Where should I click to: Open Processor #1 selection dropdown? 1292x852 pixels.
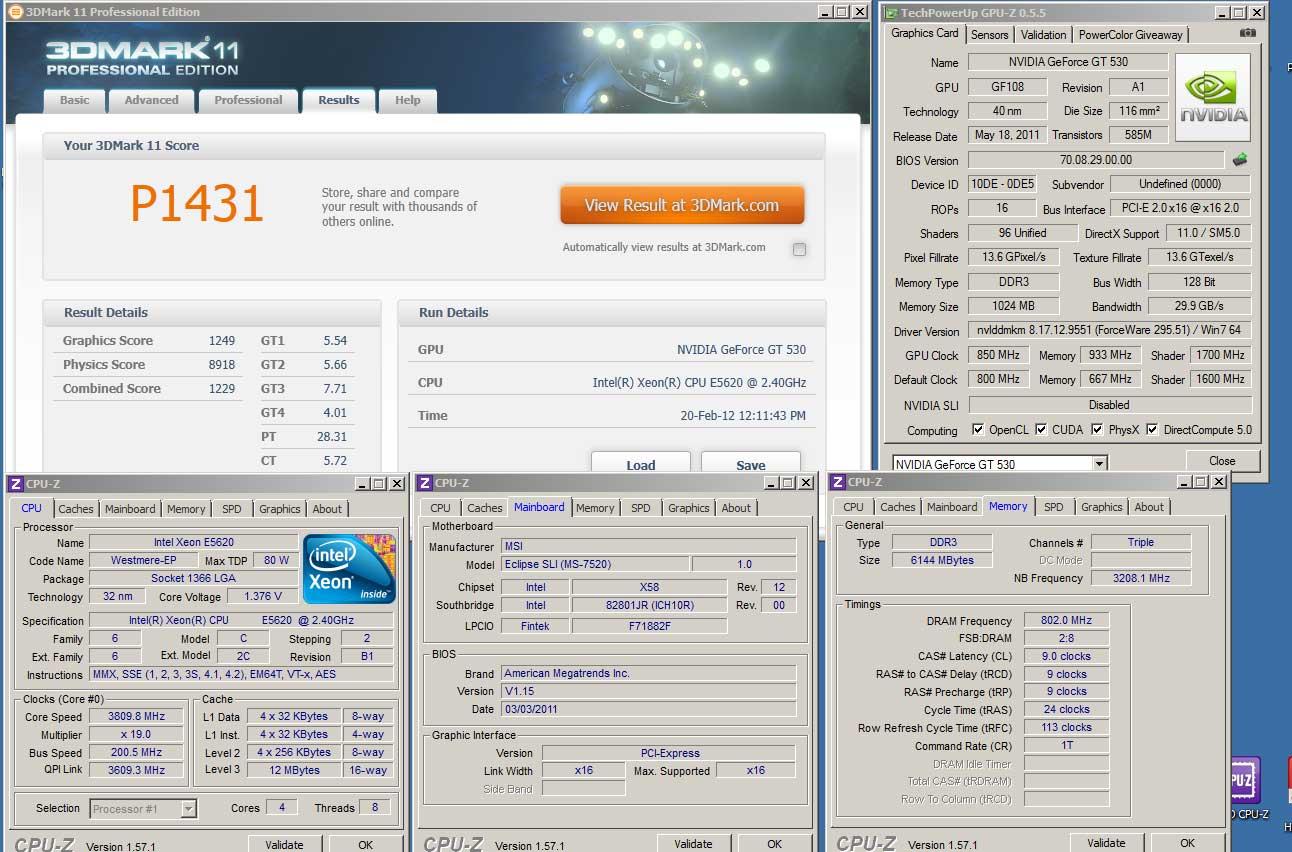(x=143, y=808)
